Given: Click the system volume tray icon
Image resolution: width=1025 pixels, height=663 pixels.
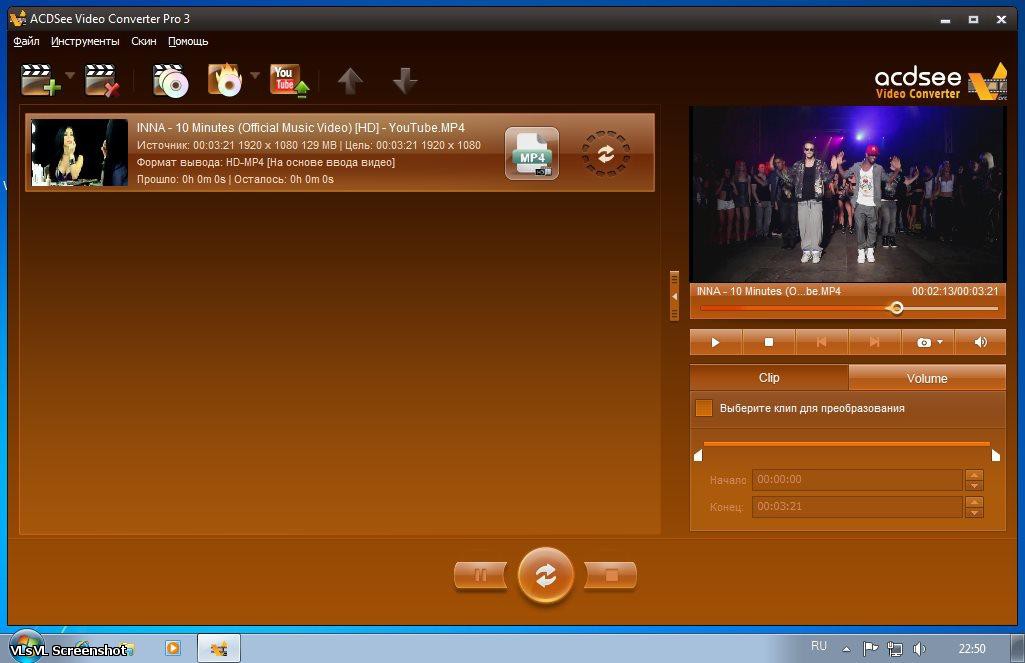Looking at the screenshot, I should pos(919,649).
